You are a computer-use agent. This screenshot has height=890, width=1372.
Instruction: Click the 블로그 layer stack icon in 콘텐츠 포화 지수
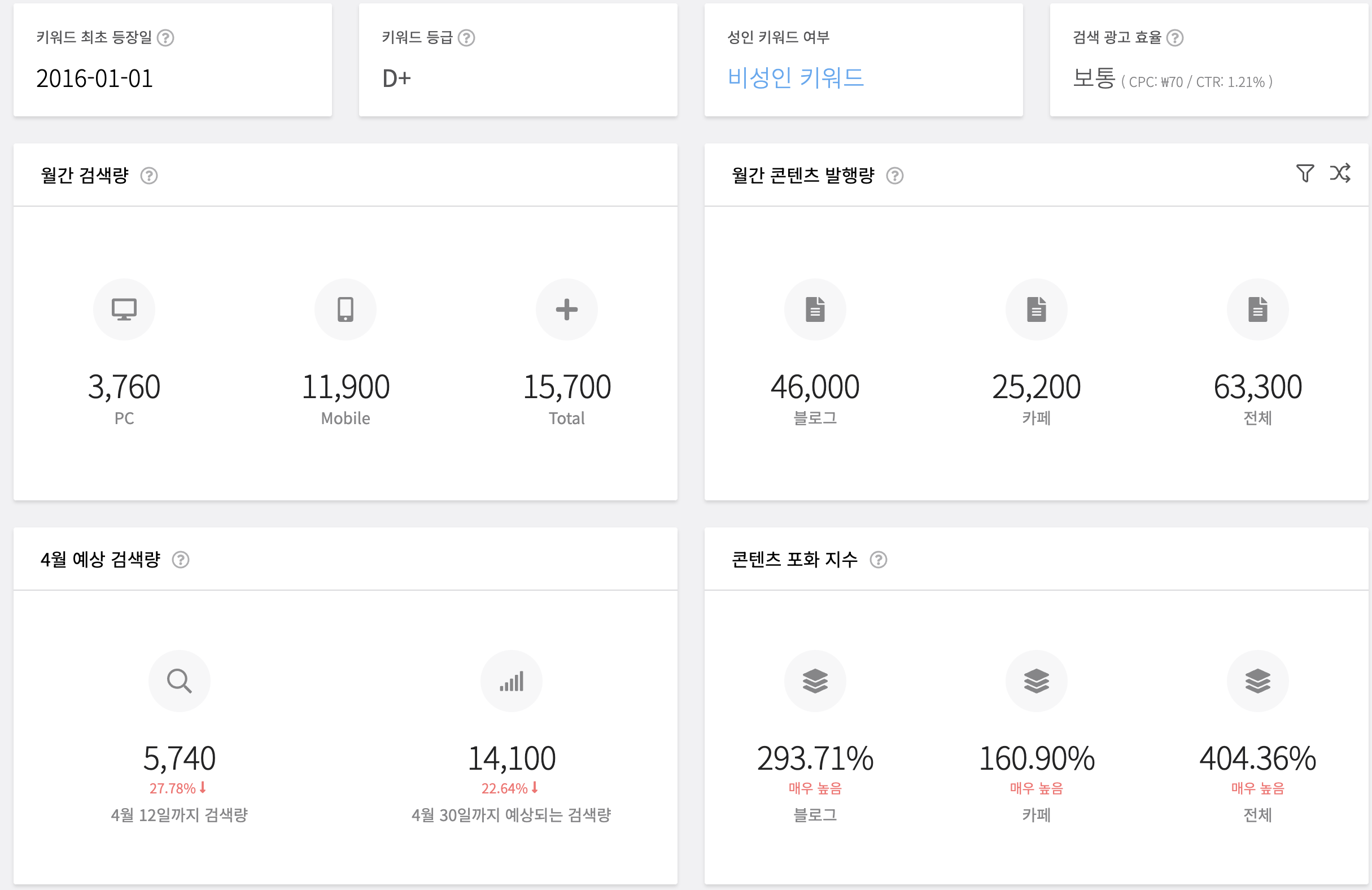point(815,680)
